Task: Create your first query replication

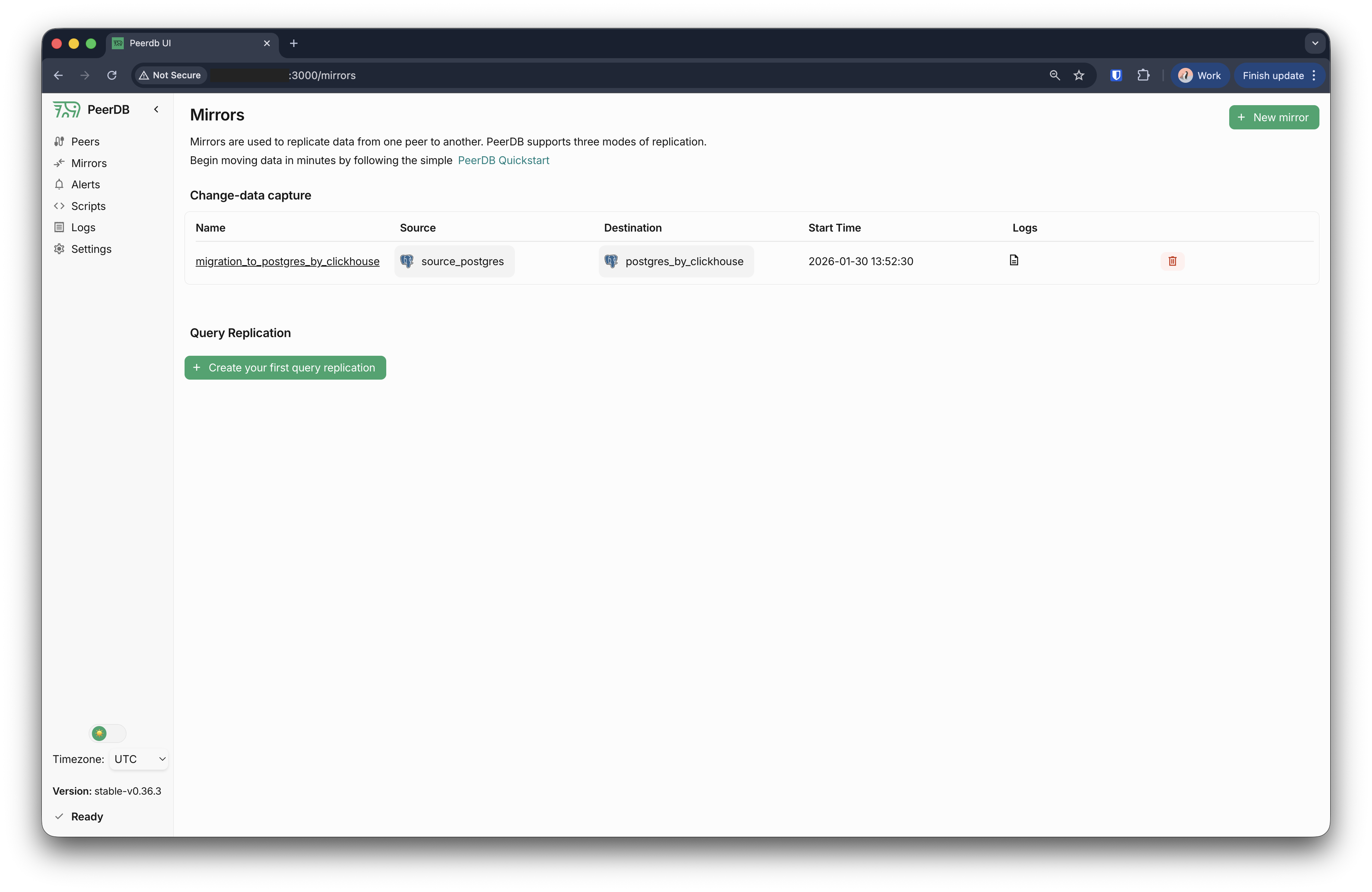Action: [285, 368]
